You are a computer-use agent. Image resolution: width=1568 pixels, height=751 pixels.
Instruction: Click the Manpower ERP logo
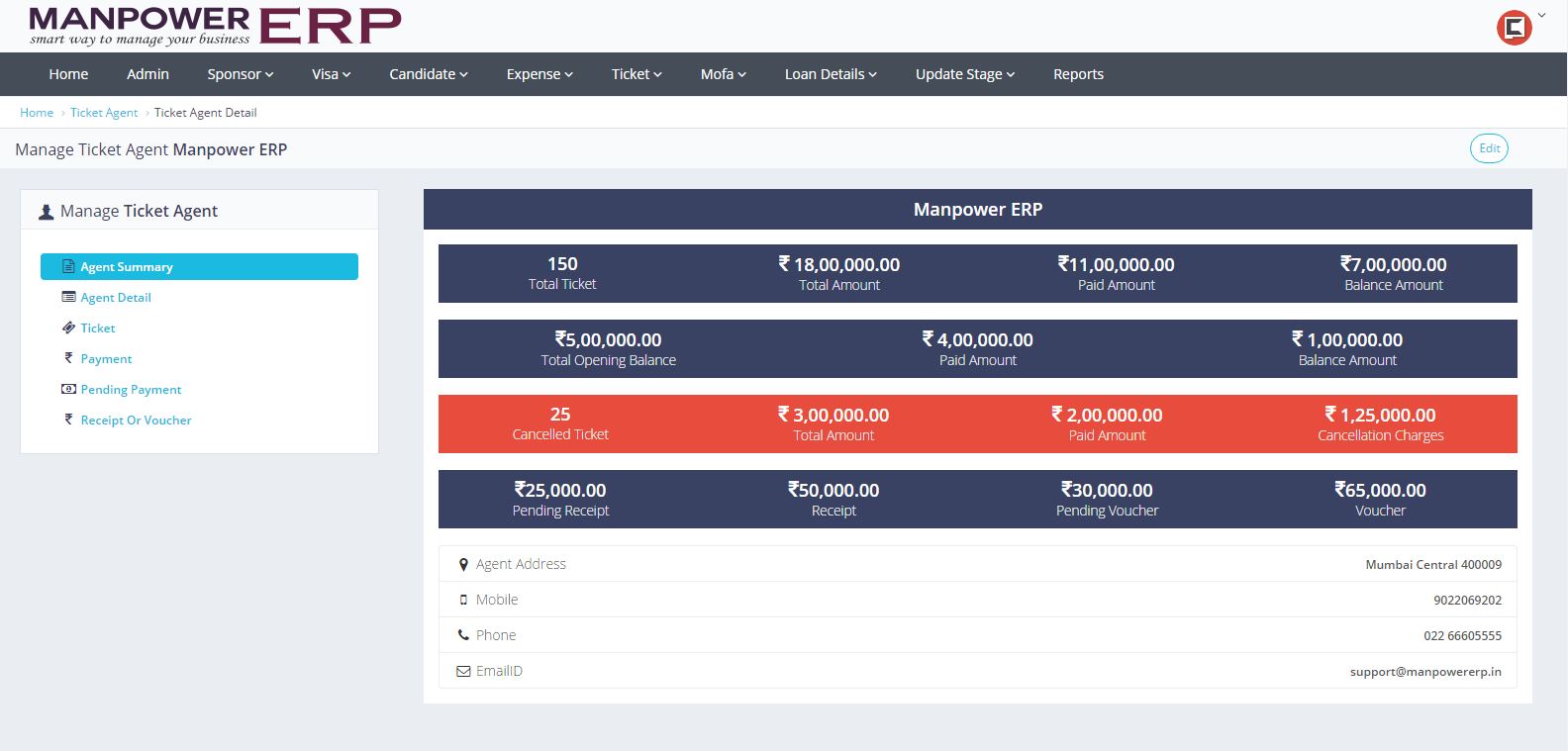pyautogui.click(x=215, y=26)
